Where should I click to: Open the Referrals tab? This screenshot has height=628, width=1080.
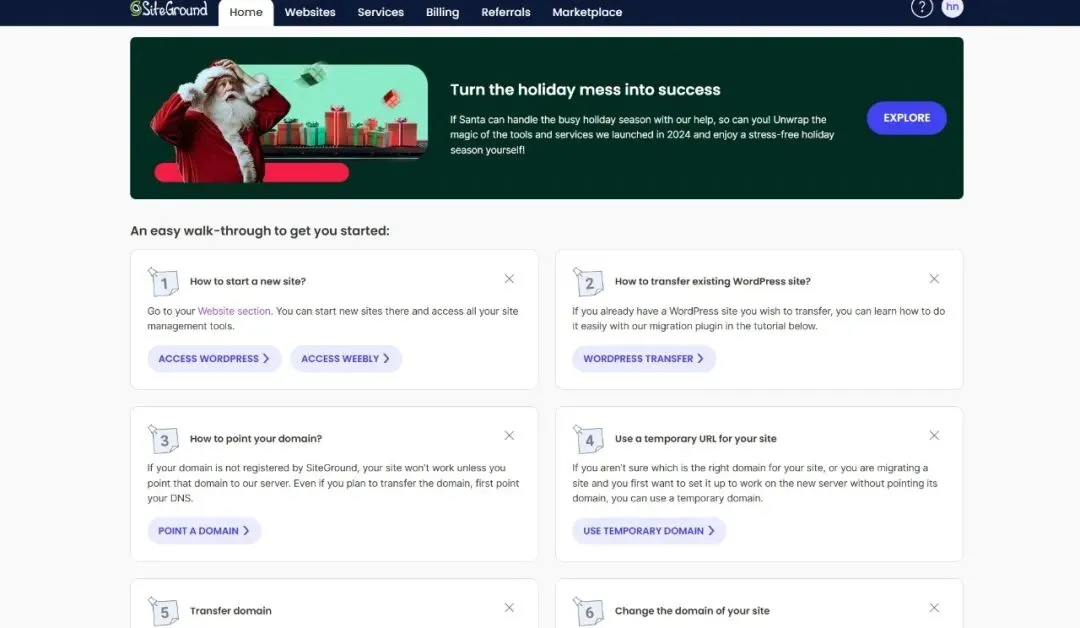click(506, 12)
